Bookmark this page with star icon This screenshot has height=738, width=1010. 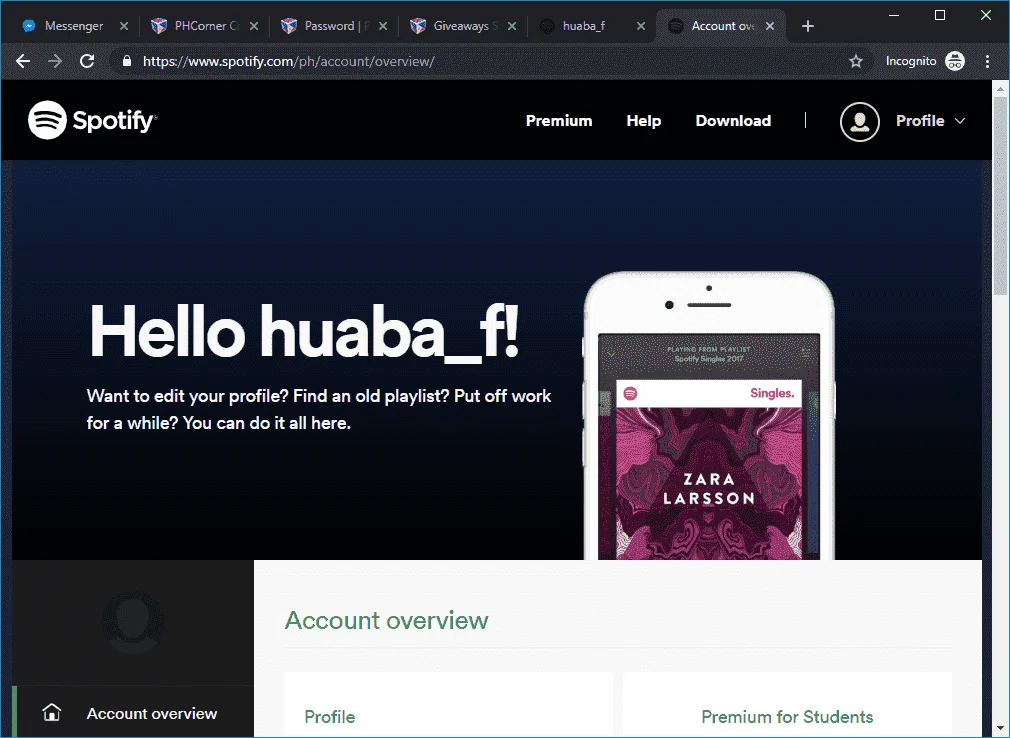(855, 61)
